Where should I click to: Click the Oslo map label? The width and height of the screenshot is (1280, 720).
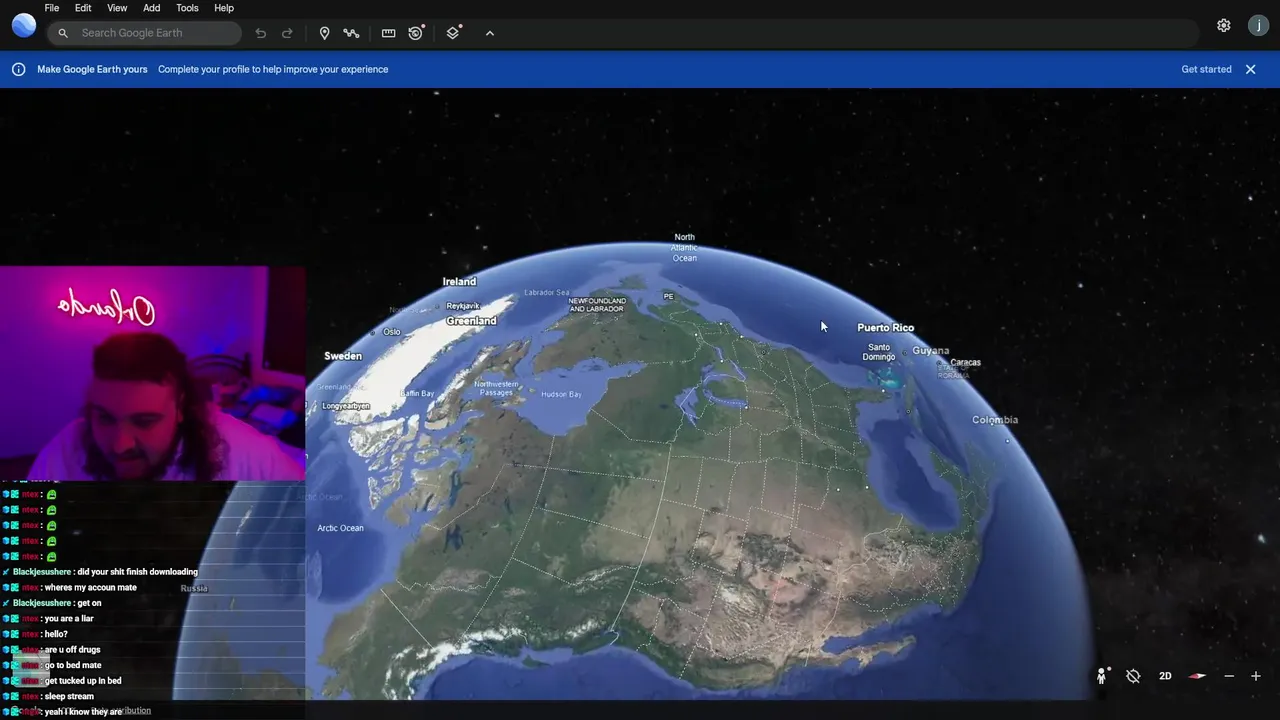coord(391,332)
